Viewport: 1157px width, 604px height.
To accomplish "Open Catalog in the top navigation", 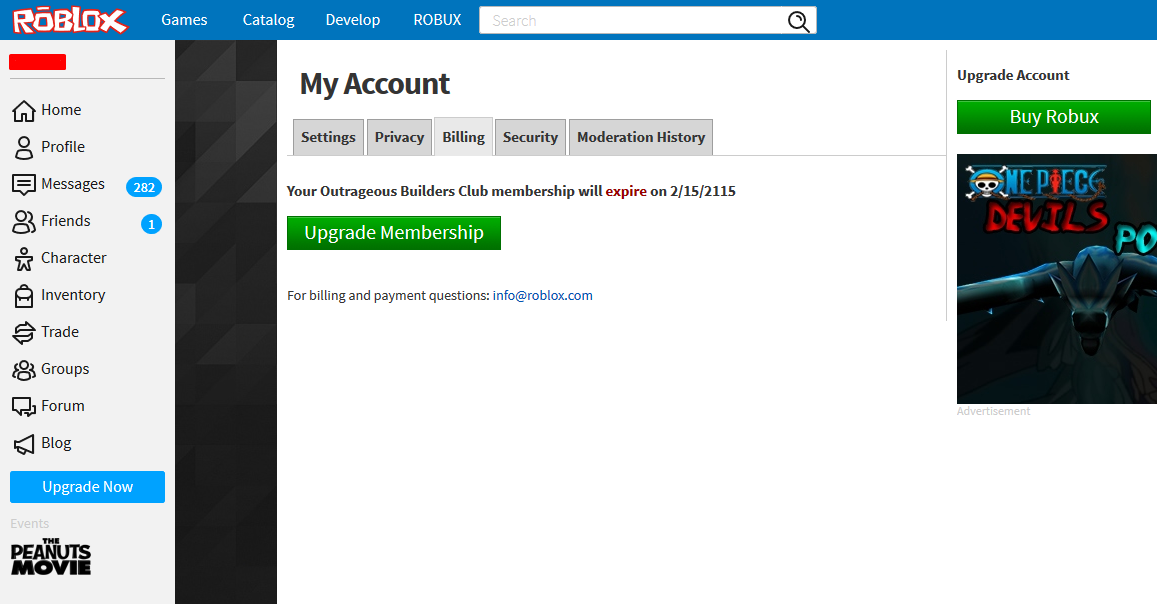I will point(269,20).
